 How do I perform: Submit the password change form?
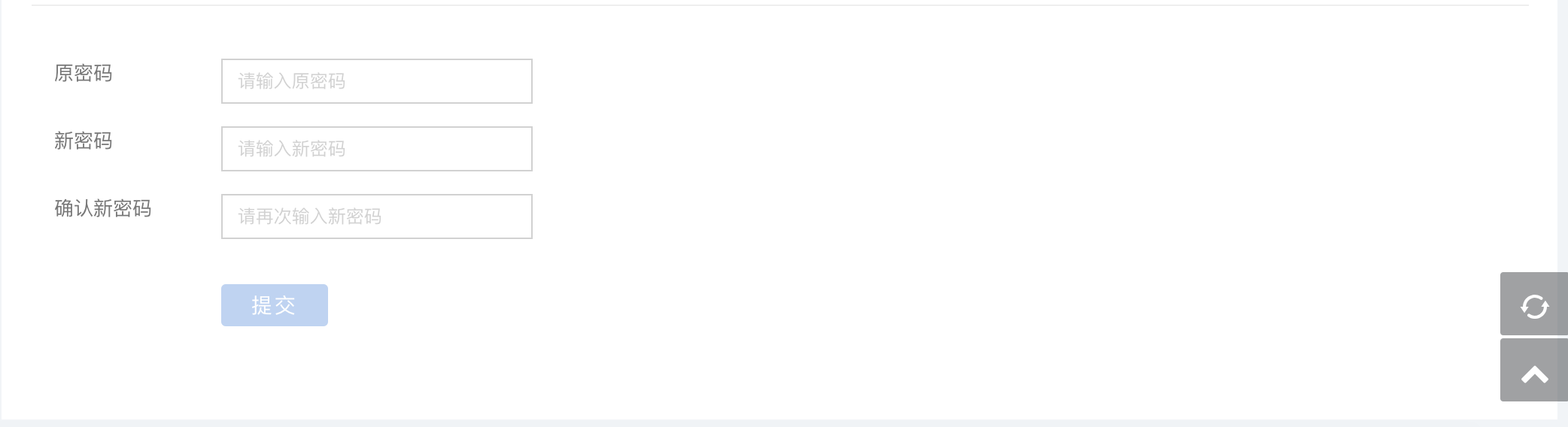point(274,305)
